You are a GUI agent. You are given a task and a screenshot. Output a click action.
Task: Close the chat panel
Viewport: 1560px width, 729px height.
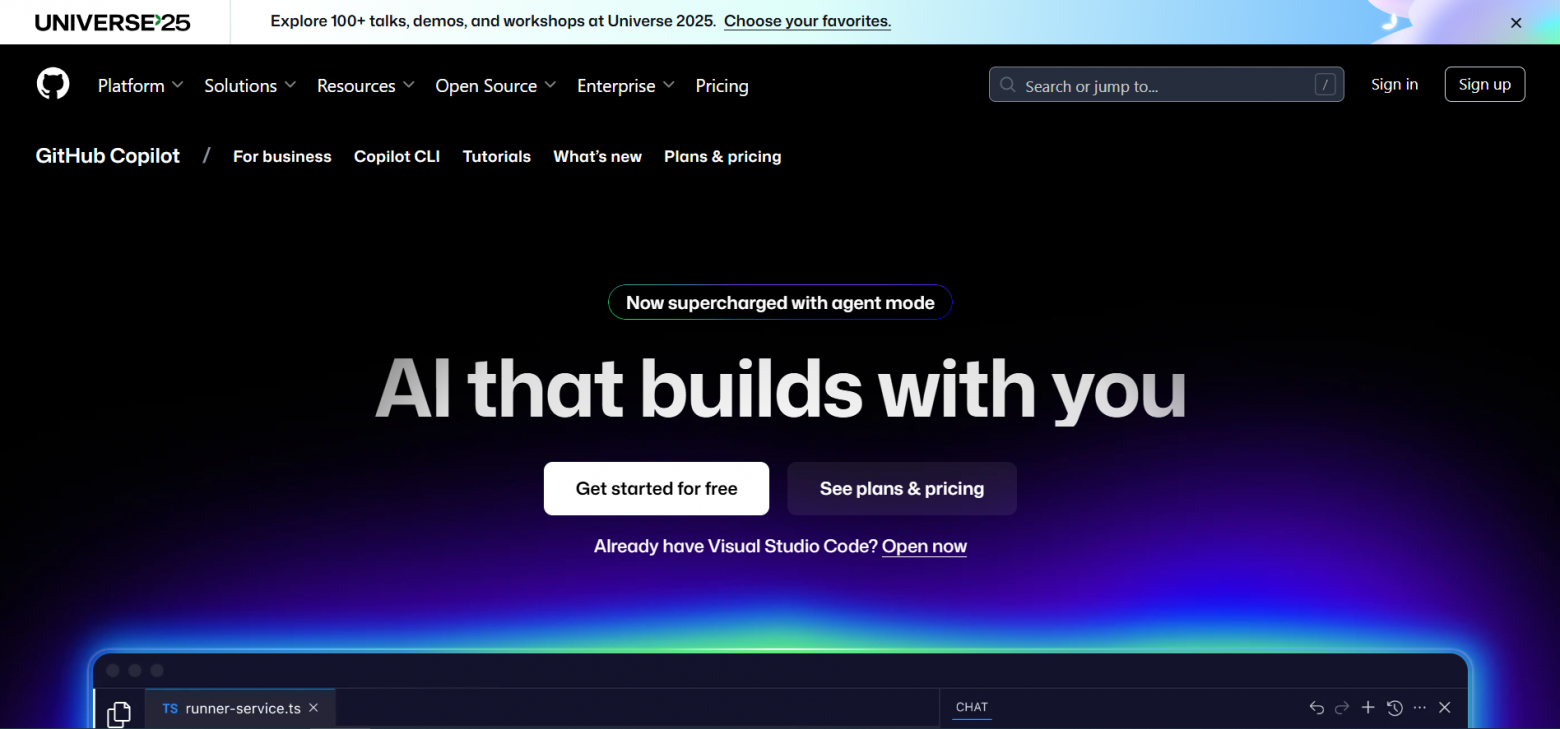(x=1444, y=708)
